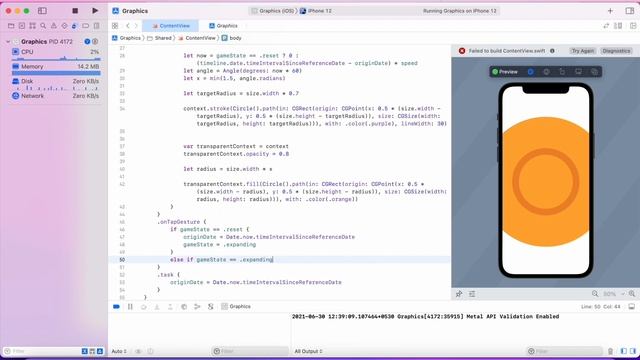This screenshot has height=360, width=640.
Task: Open the Project navigator folder icon
Action: (11, 26)
